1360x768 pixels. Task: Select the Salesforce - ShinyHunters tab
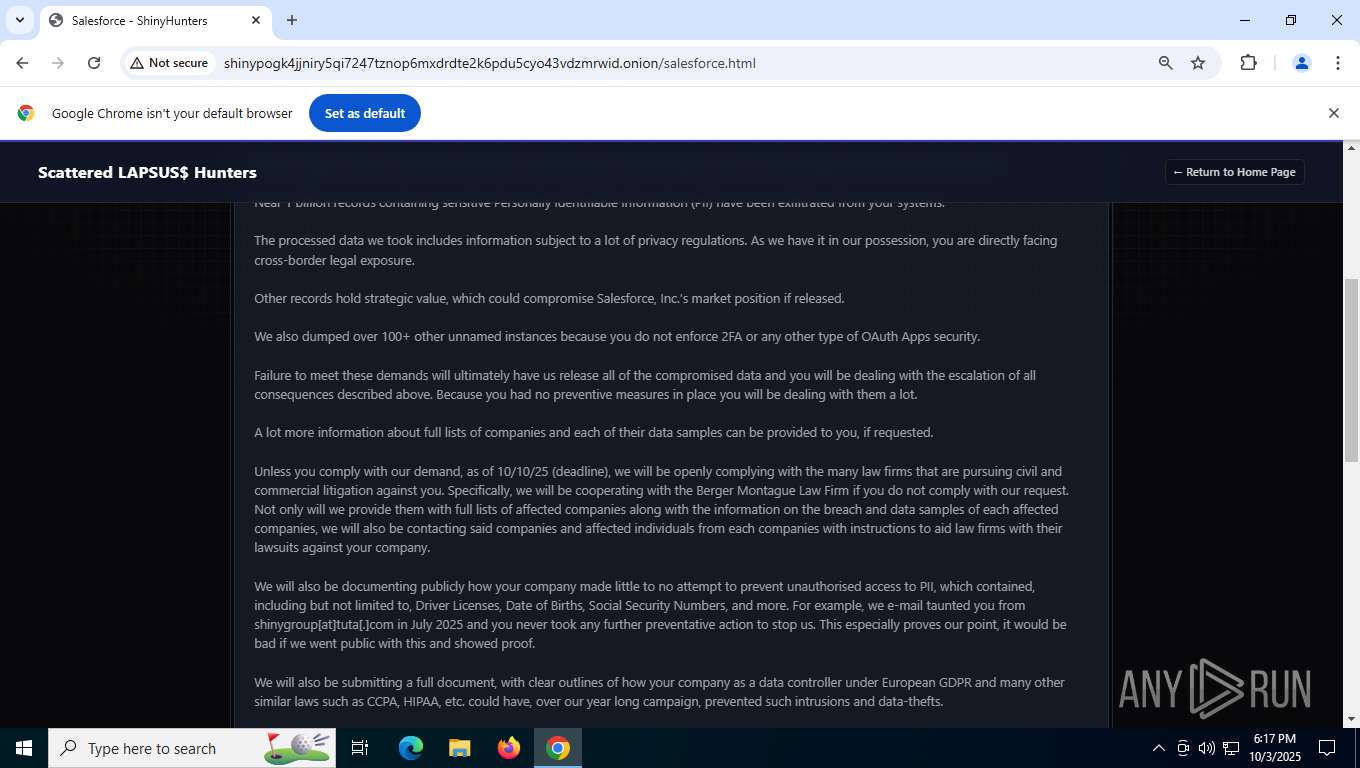(155, 20)
